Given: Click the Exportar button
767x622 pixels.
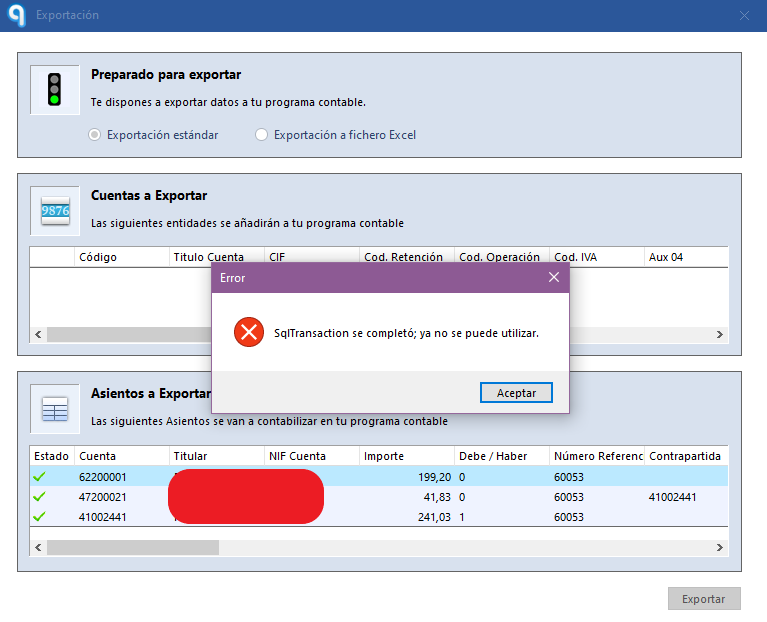Looking at the screenshot, I should click(x=704, y=599).
